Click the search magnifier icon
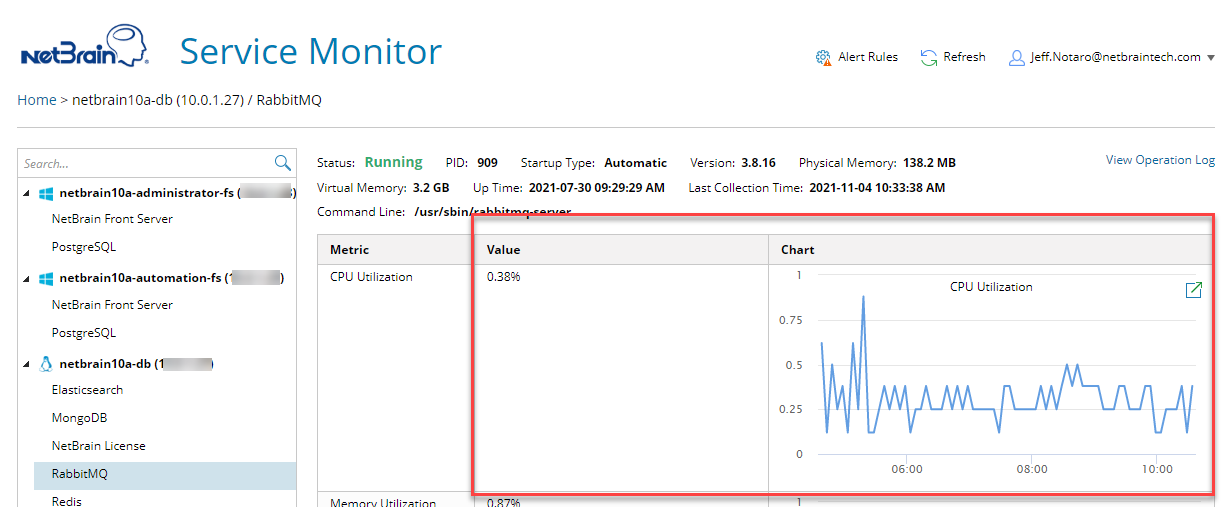 [x=283, y=163]
